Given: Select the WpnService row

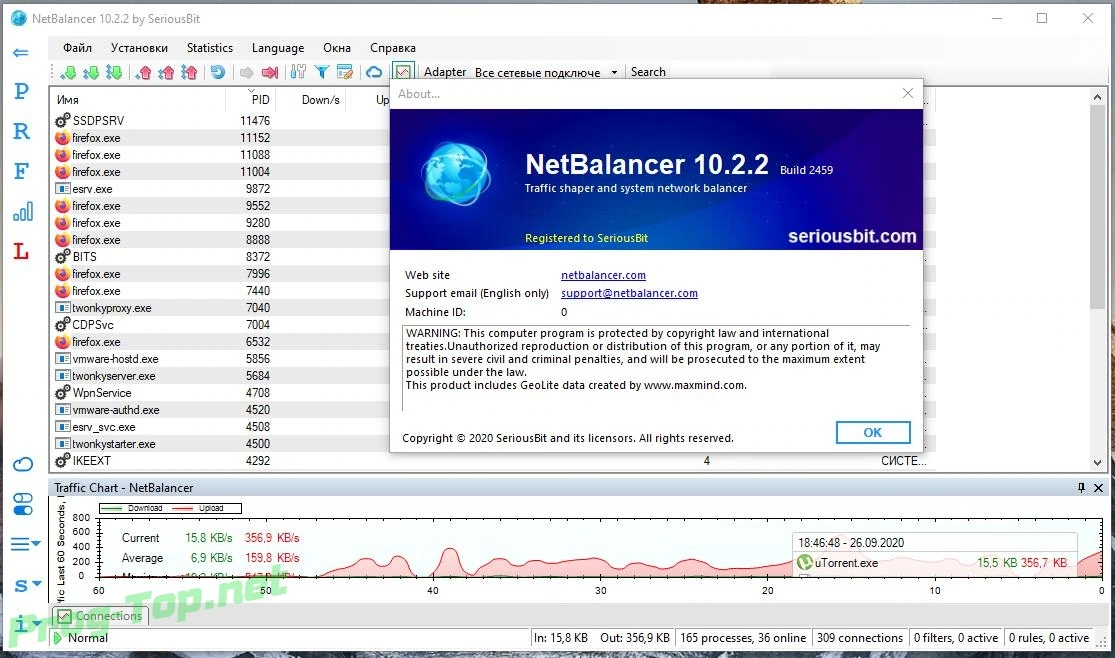Looking at the screenshot, I should pyautogui.click(x=220, y=393).
